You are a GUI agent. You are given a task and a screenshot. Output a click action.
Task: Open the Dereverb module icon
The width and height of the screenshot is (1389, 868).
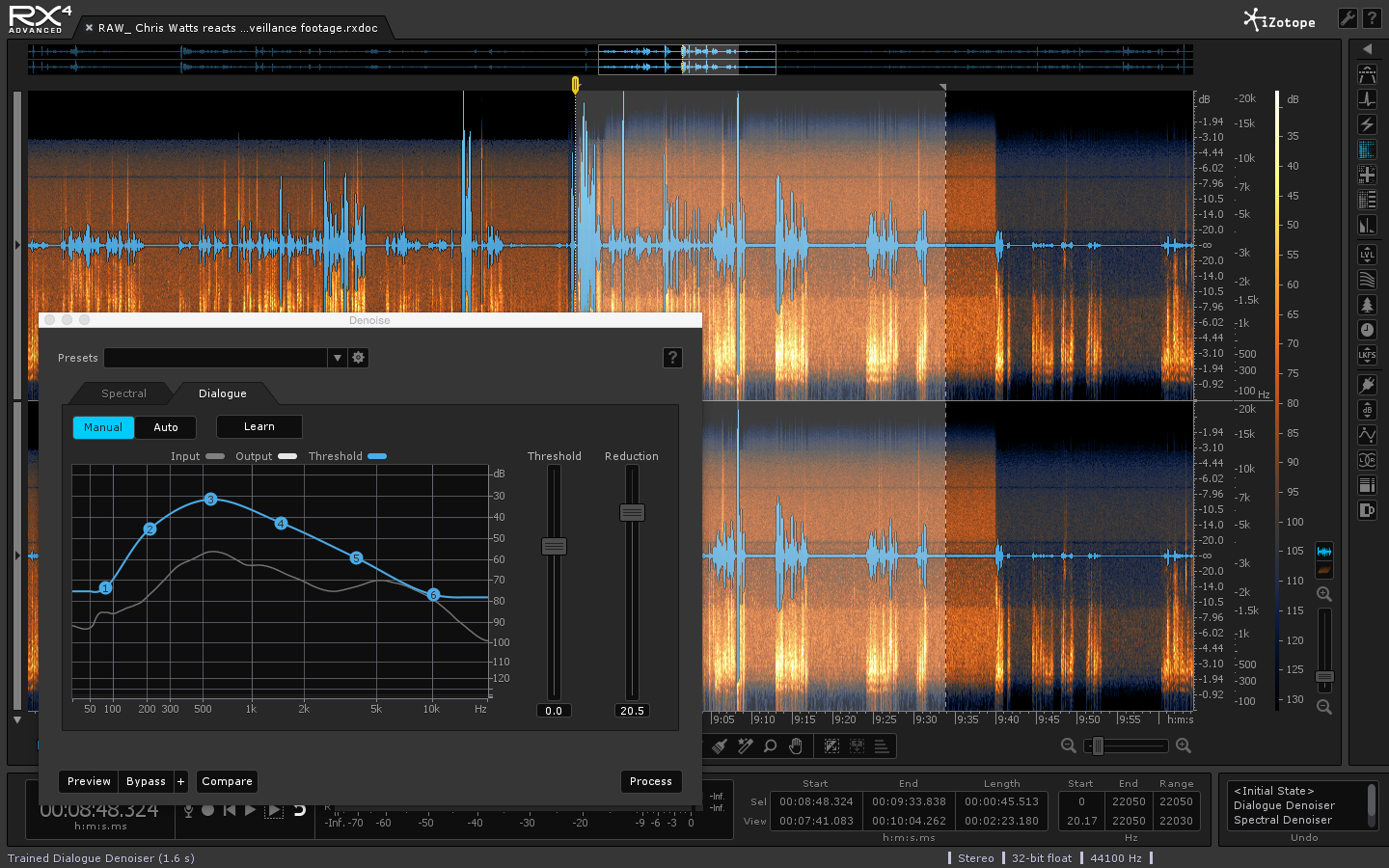coord(1367,225)
